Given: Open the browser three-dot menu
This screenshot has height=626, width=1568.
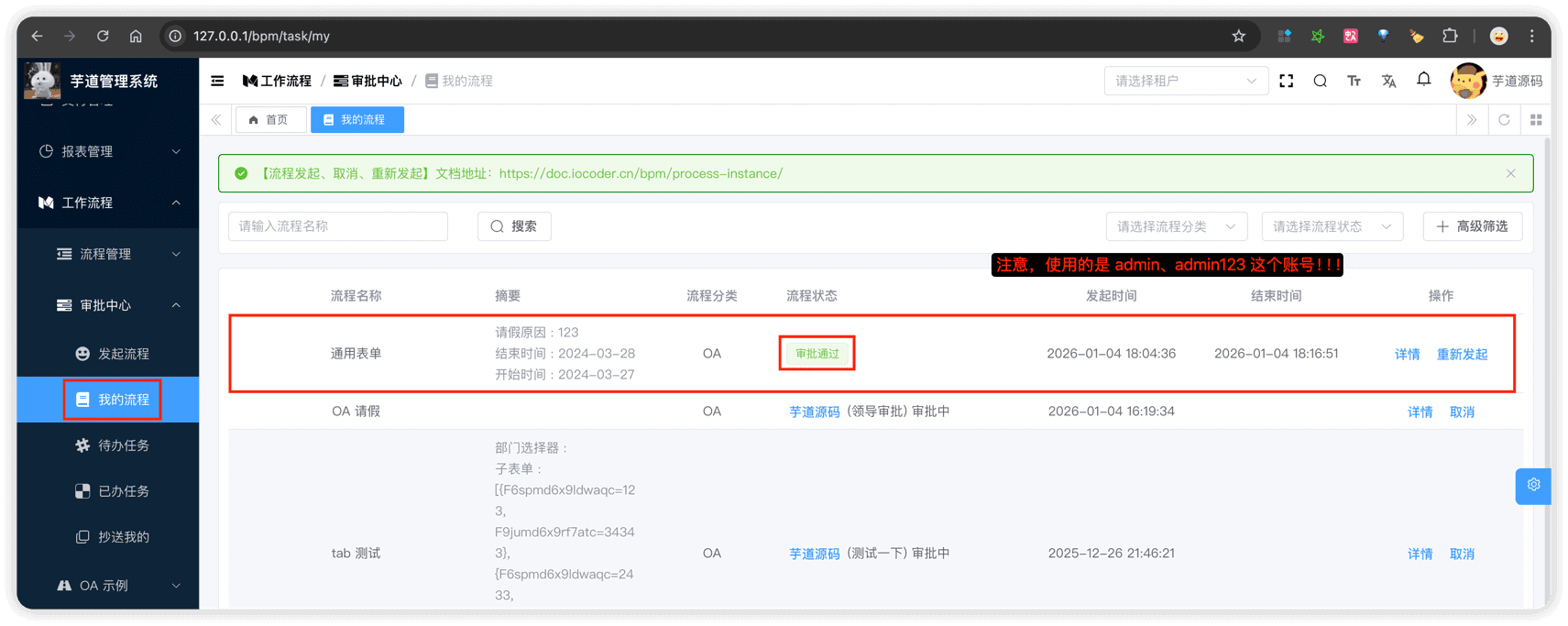Looking at the screenshot, I should 1532,36.
